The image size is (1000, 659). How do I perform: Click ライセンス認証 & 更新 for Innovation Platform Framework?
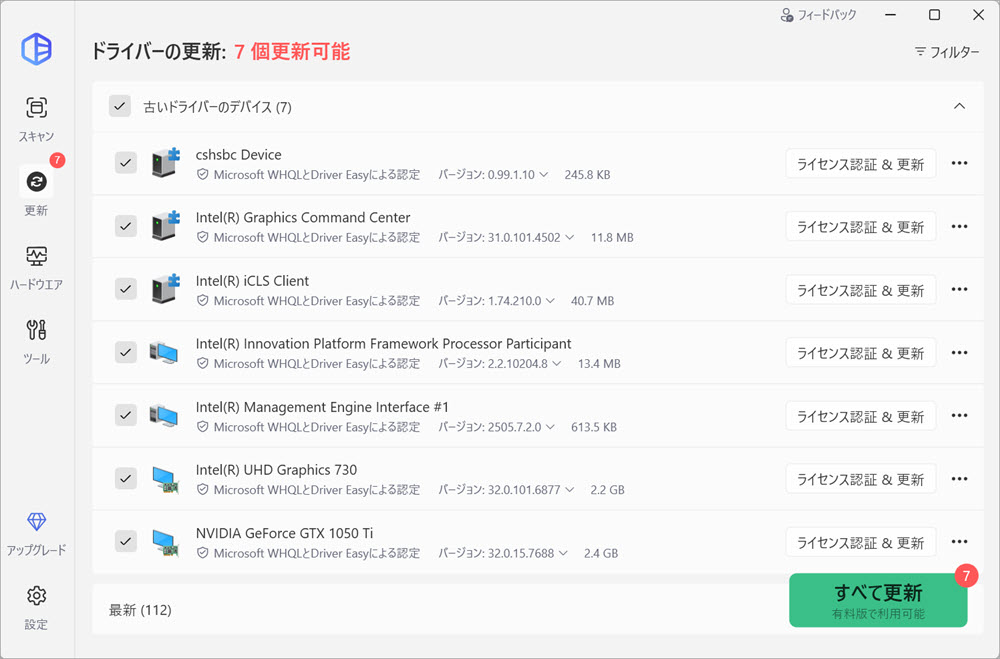tap(860, 353)
